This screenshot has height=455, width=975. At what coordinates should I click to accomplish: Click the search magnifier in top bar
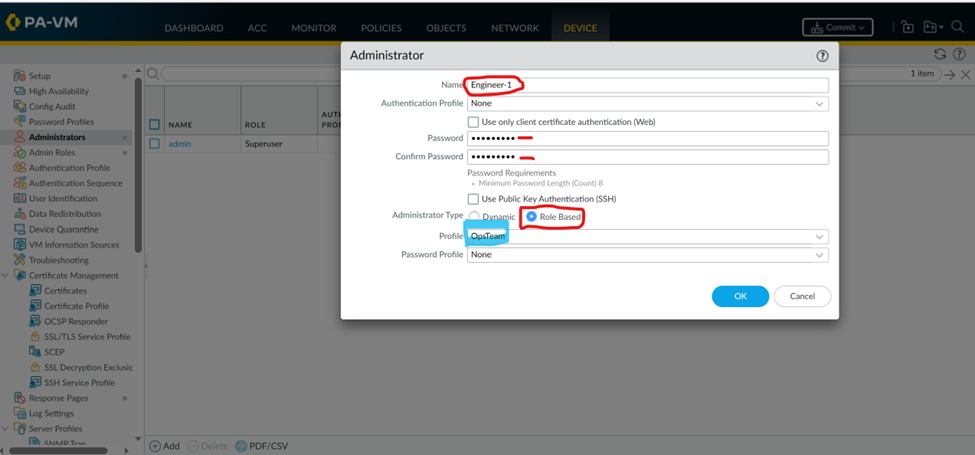[x=958, y=27]
